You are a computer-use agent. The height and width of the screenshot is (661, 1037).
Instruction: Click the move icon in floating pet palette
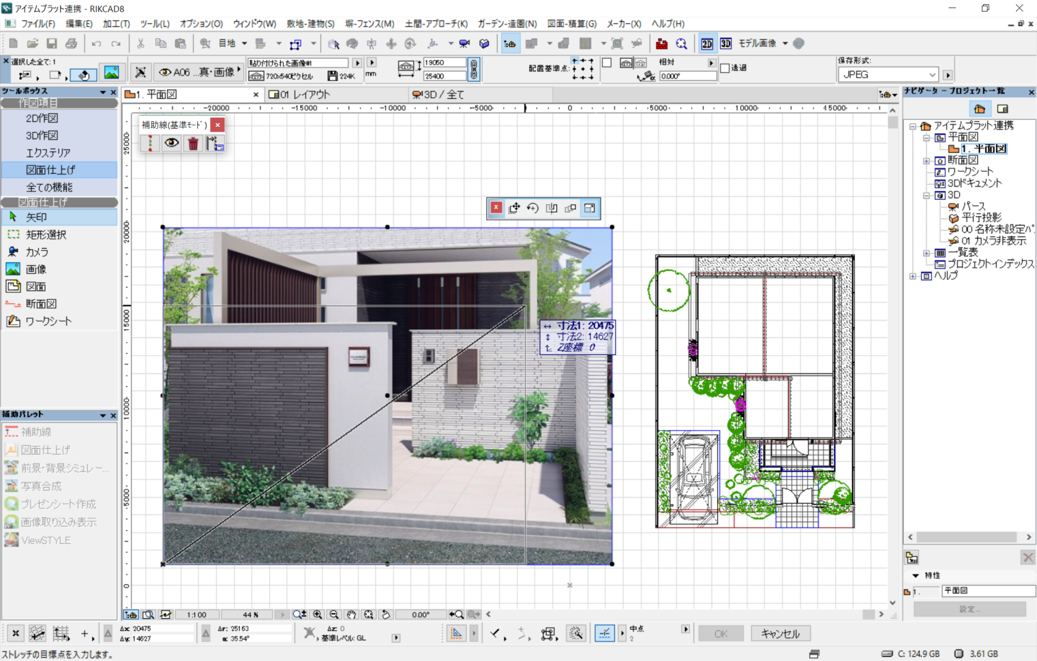(x=514, y=208)
